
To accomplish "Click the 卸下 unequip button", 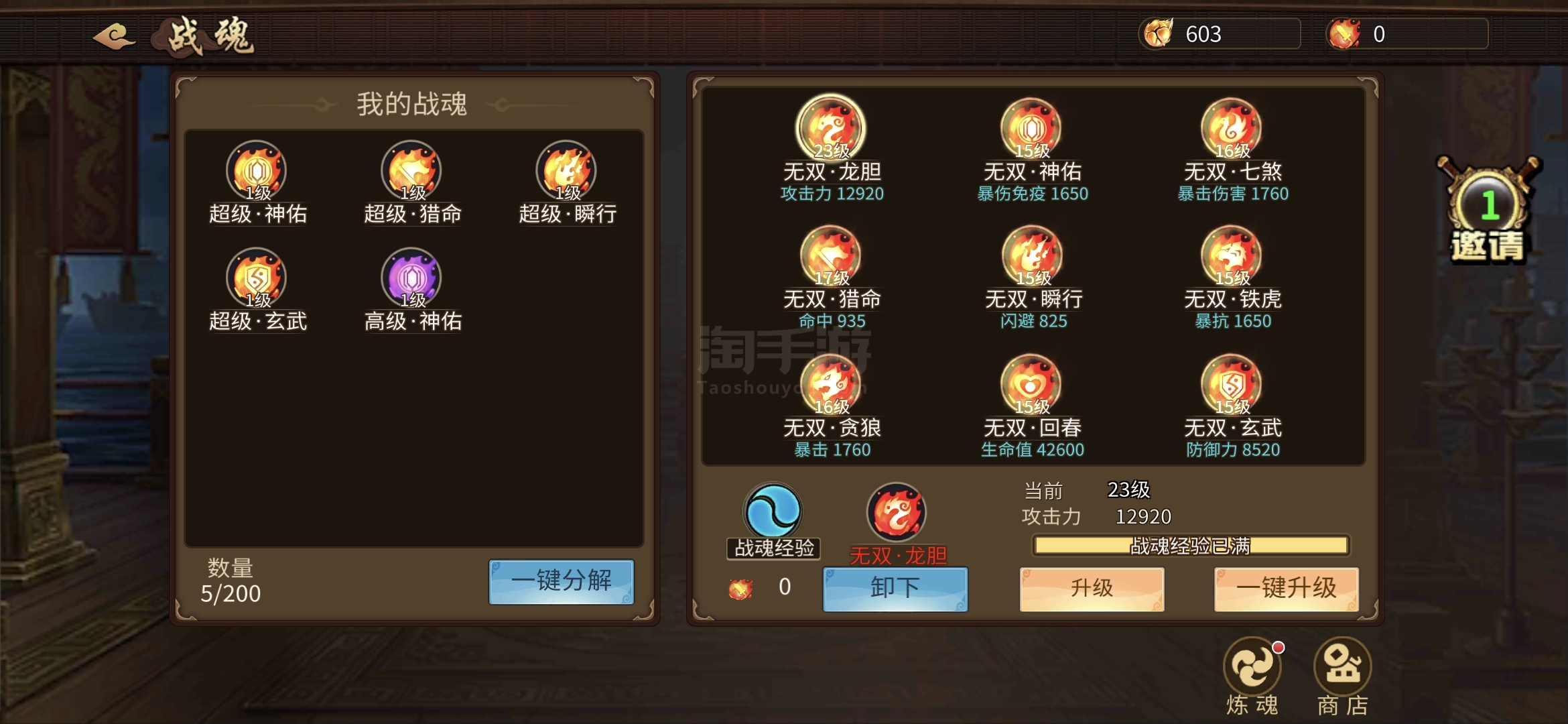I will 895,589.
